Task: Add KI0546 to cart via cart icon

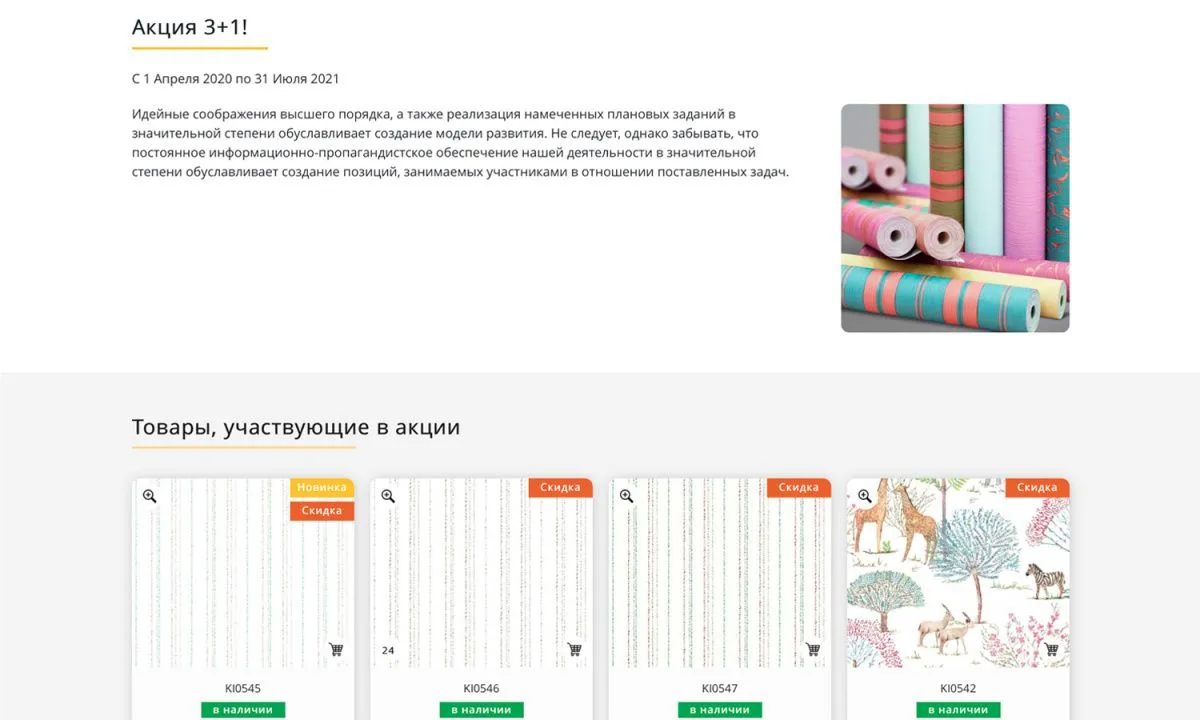Action: 574,649
